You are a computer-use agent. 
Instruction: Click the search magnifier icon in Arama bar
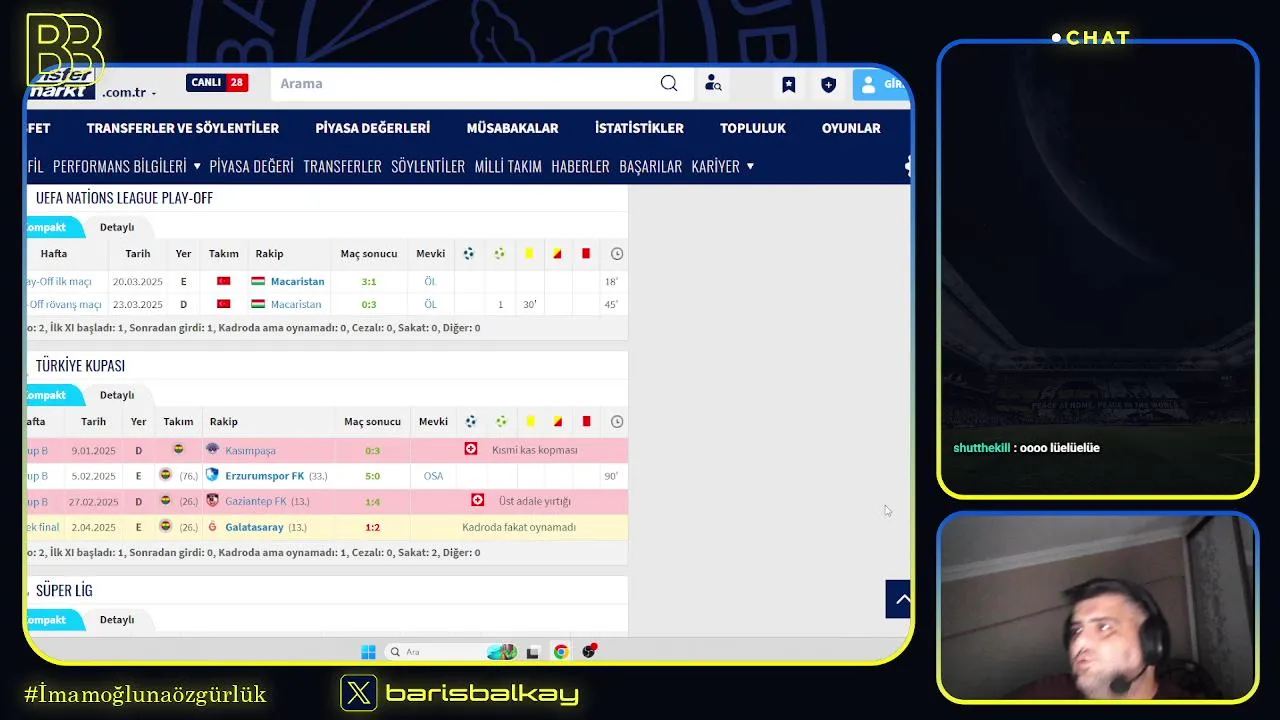669,84
